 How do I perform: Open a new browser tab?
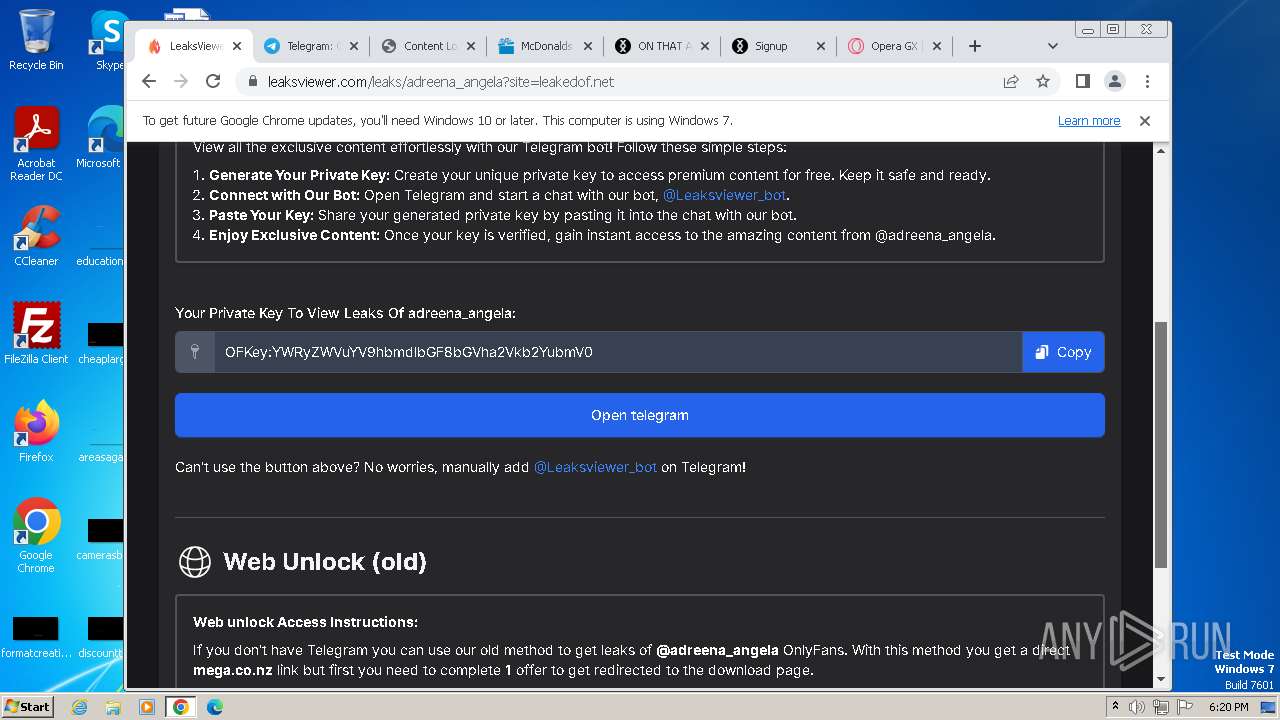[x=975, y=46]
